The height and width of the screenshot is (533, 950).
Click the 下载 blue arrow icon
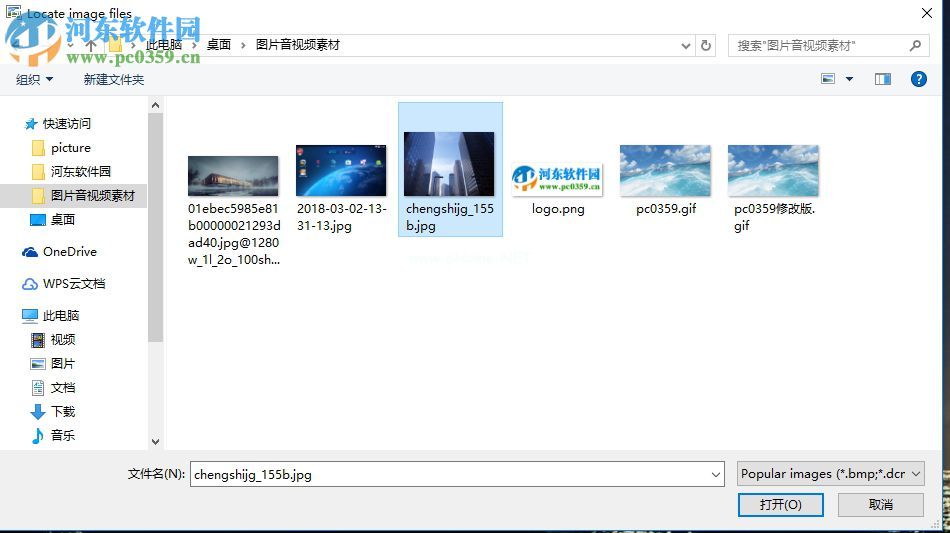38,412
